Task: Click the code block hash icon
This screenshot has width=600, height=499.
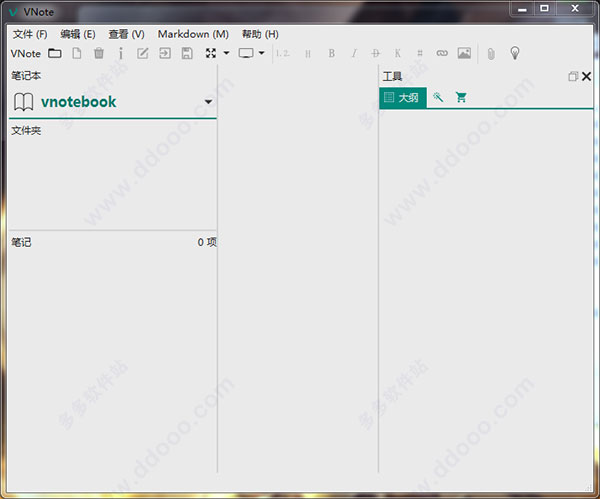Action: click(420, 53)
